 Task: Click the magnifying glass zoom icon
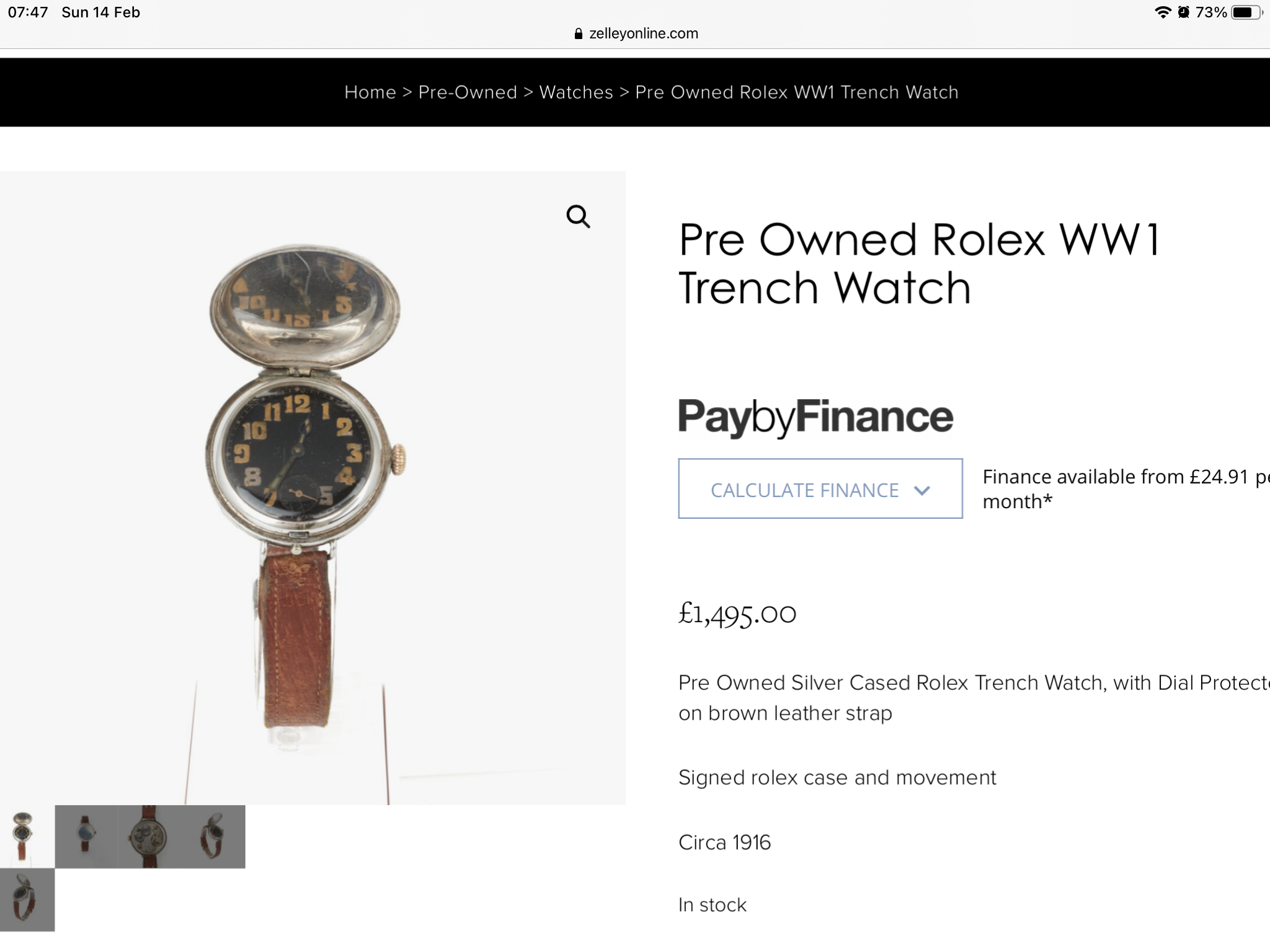coord(578,217)
